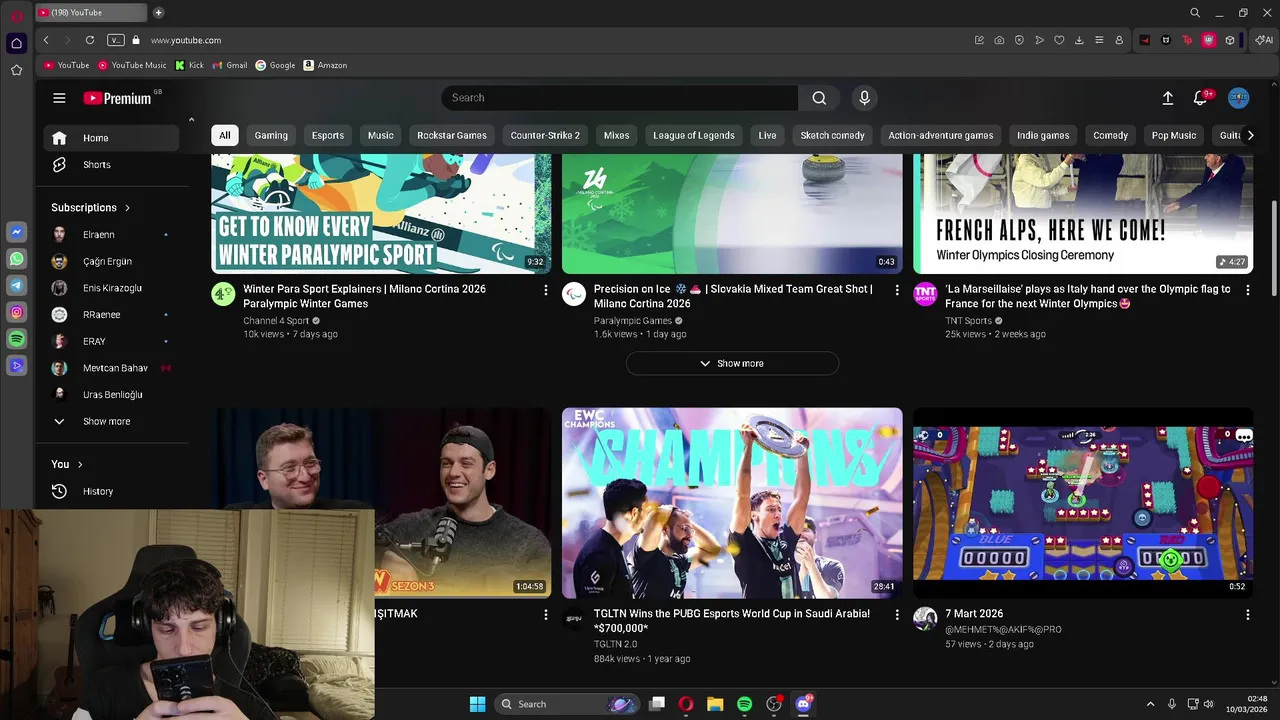The width and height of the screenshot is (1280, 720).
Task: Open Windows Start menu
Action: (x=477, y=704)
